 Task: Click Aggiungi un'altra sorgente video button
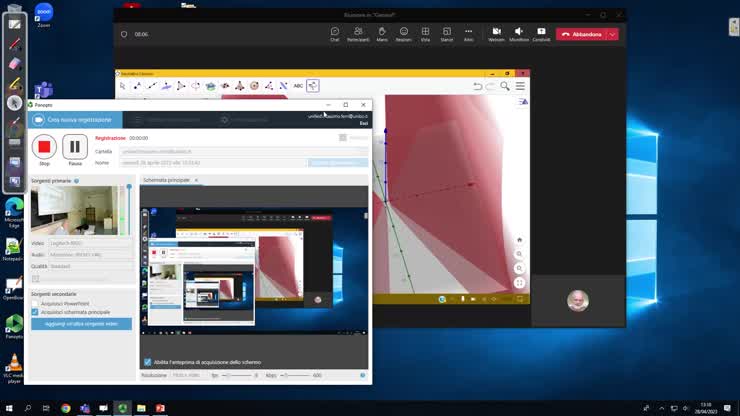point(81,324)
